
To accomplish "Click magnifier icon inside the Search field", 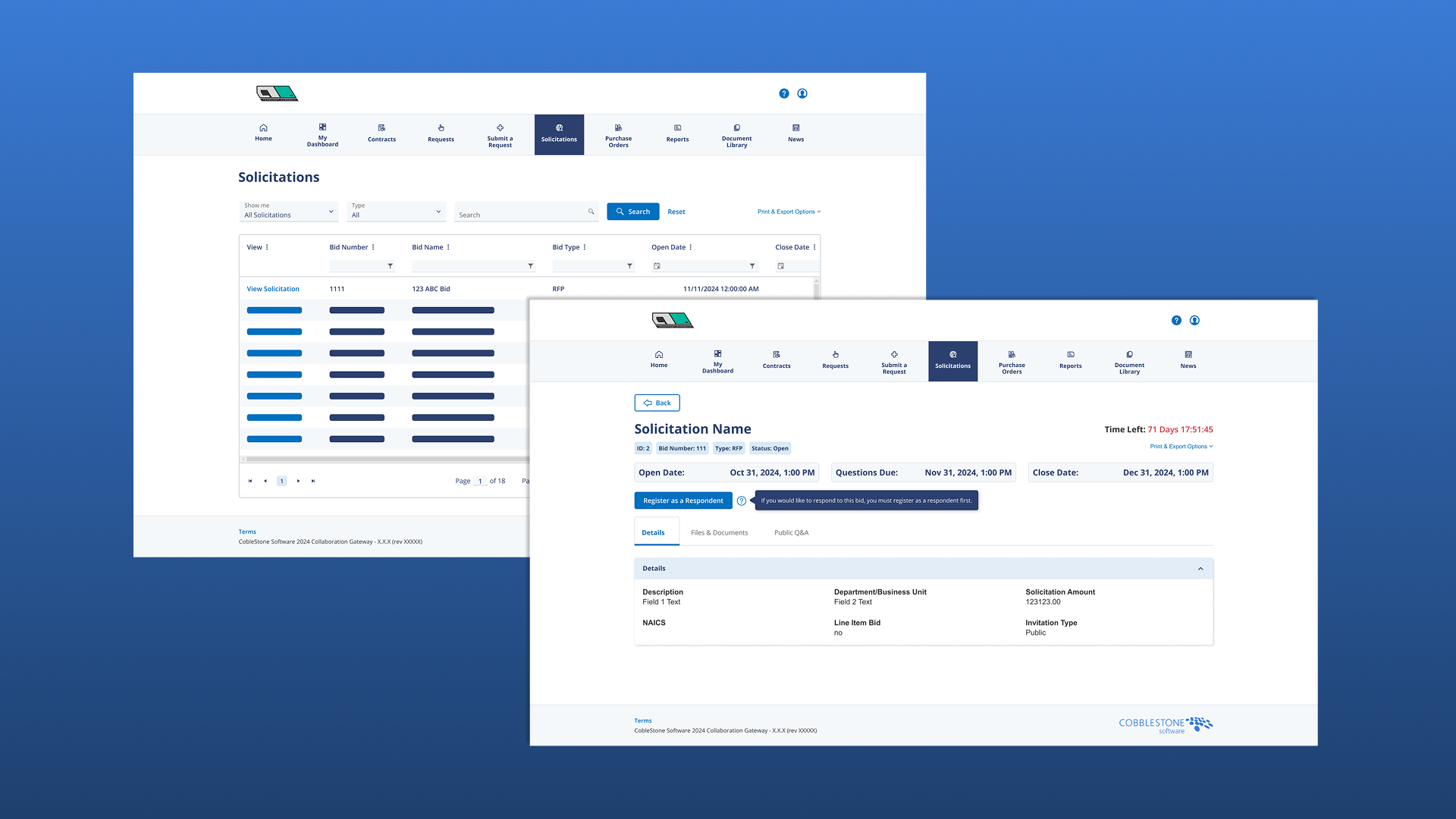I will pos(591,212).
